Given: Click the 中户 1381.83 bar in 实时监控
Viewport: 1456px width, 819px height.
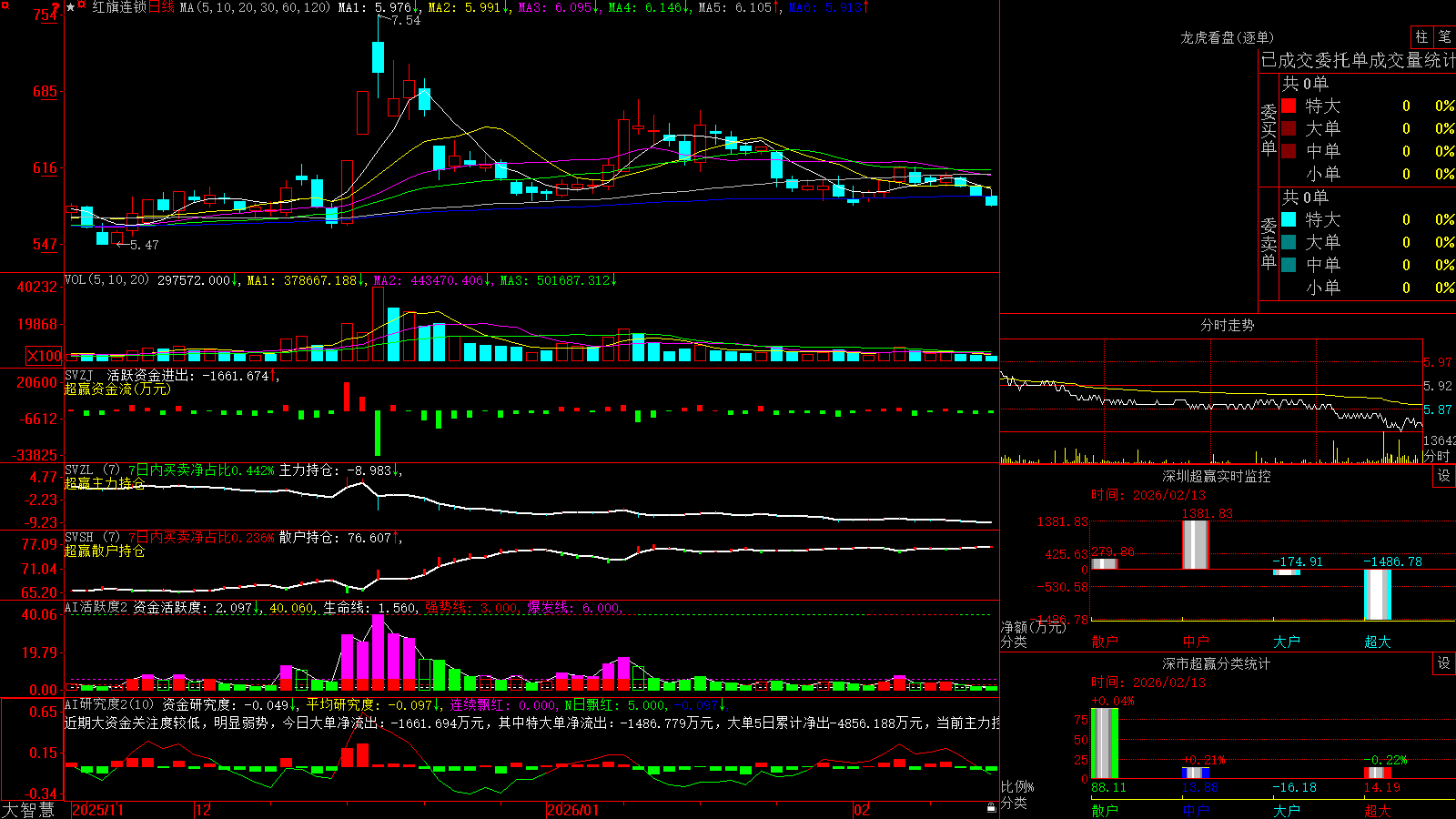Looking at the screenshot, I should (1196, 545).
